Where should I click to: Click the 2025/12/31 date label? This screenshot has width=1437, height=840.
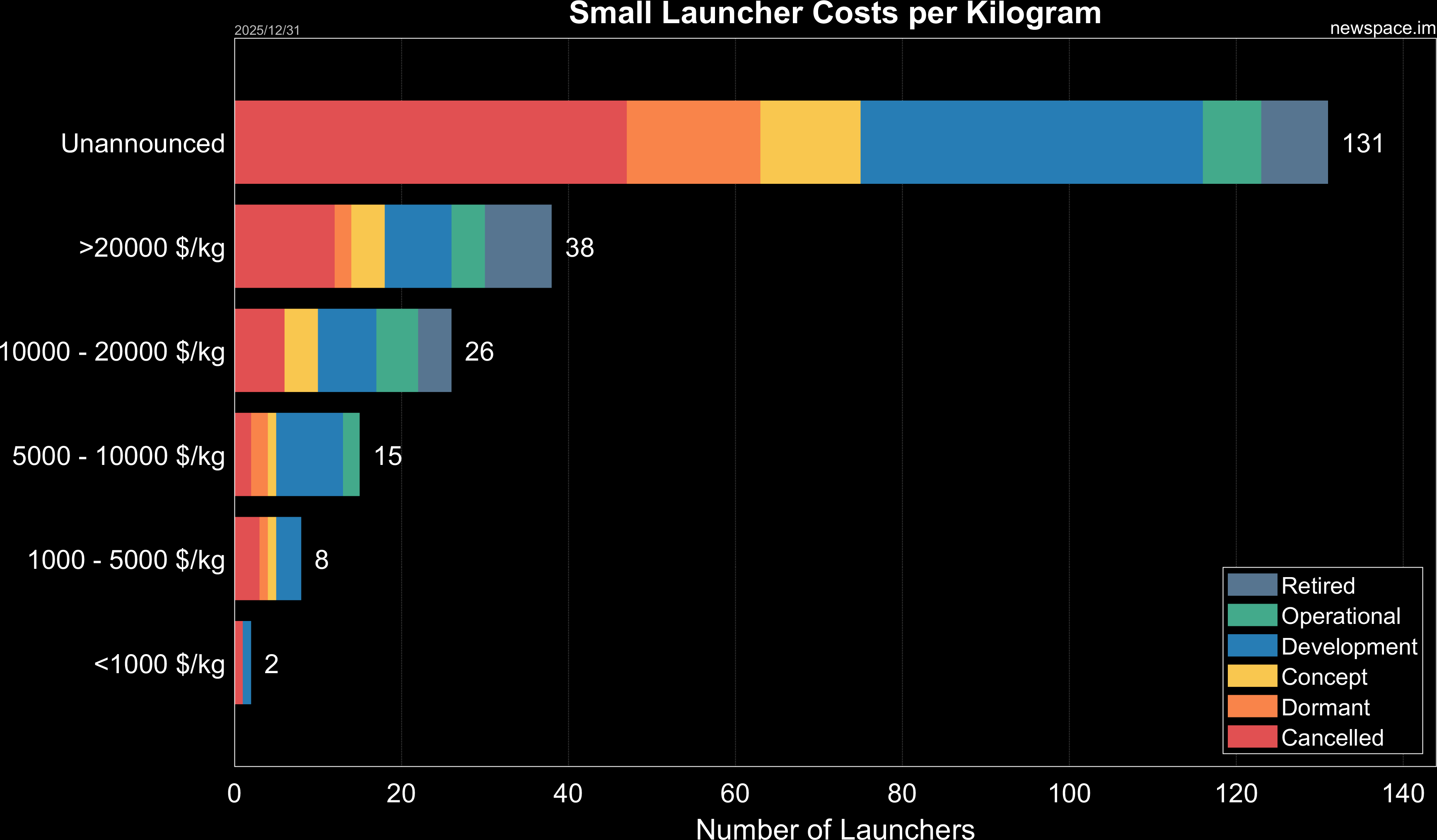267,30
